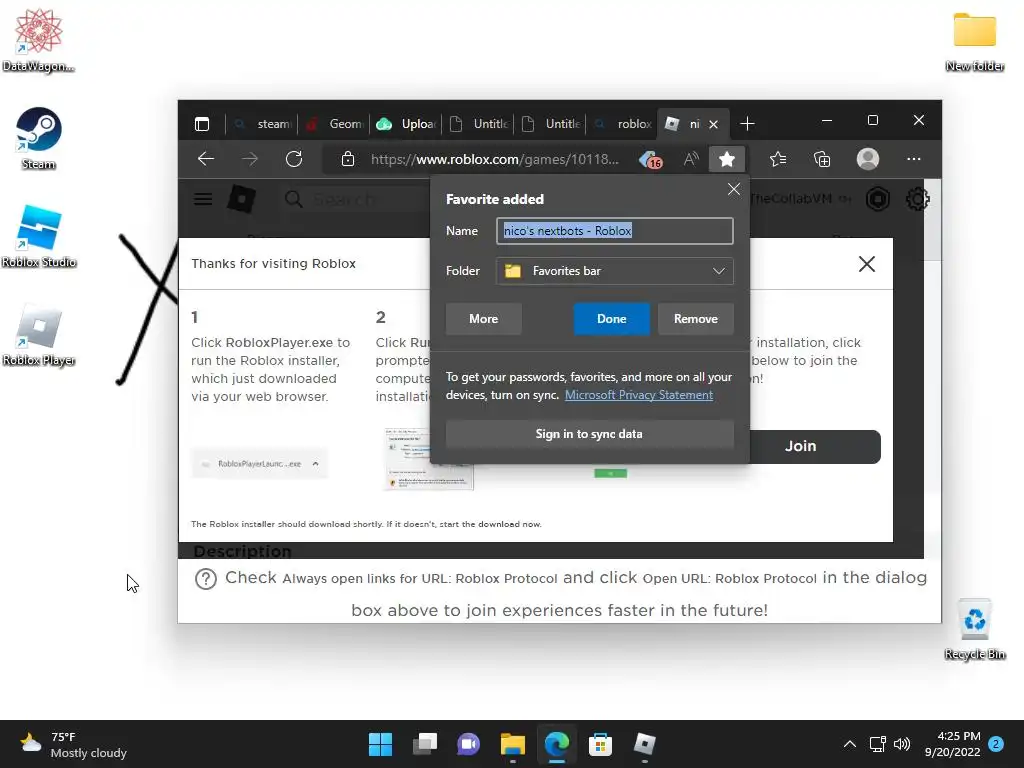Image resolution: width=1024 pixels, height=768 pixels.
Task: Open Task View on the taskbar
Action: 424,744
